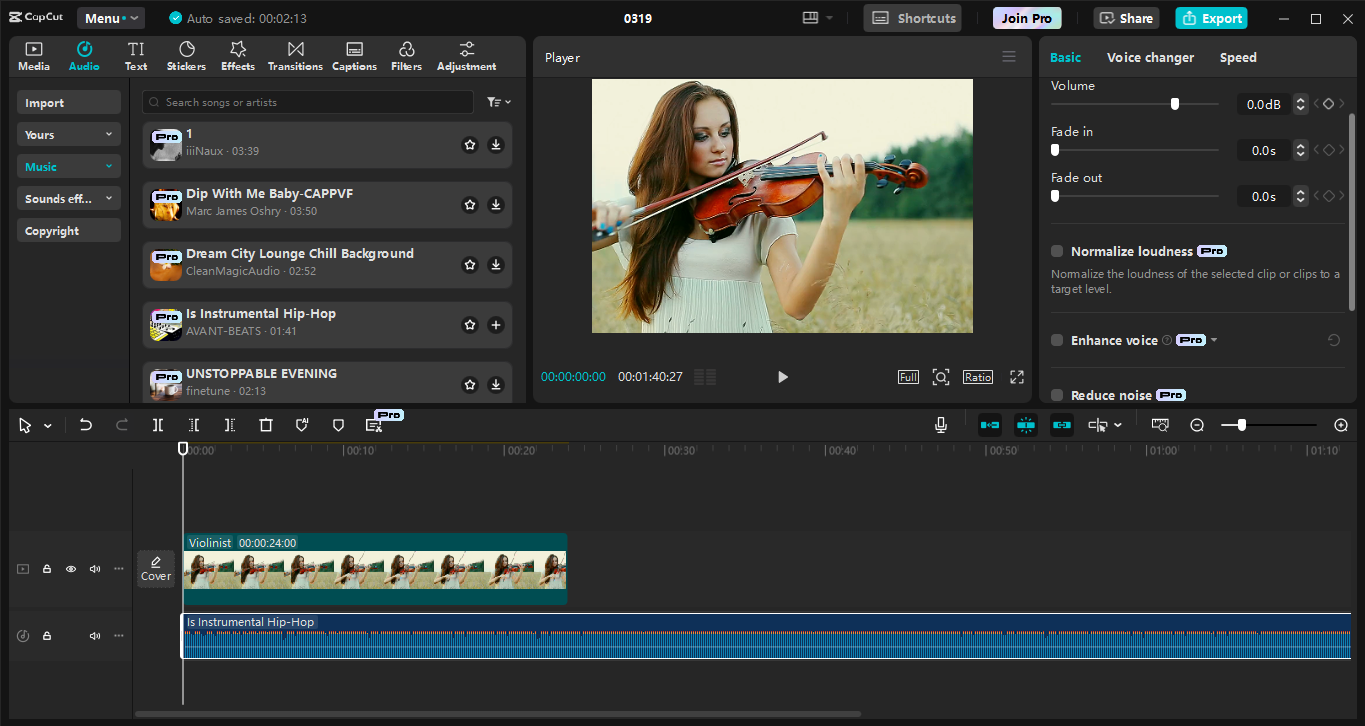Select the Speed tab

point(1238,57)
